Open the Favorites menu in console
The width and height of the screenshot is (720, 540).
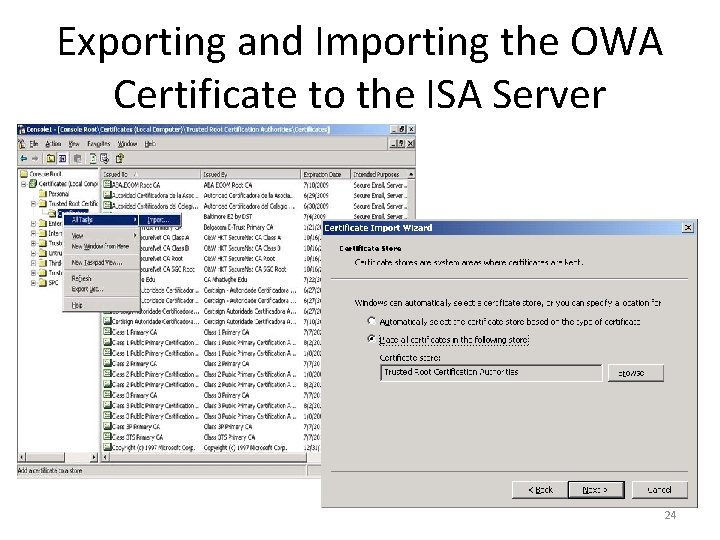99,144
